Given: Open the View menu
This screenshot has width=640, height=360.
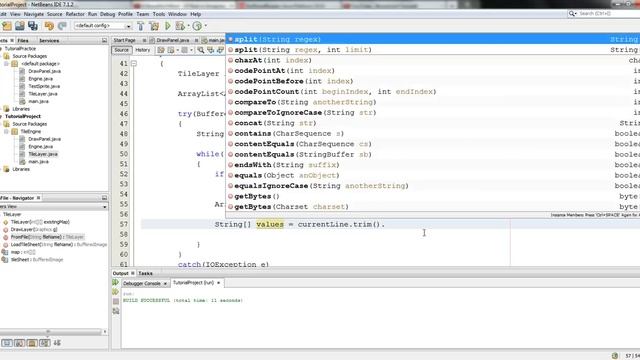Looking at the screenshot, I should tap(15, 14).
